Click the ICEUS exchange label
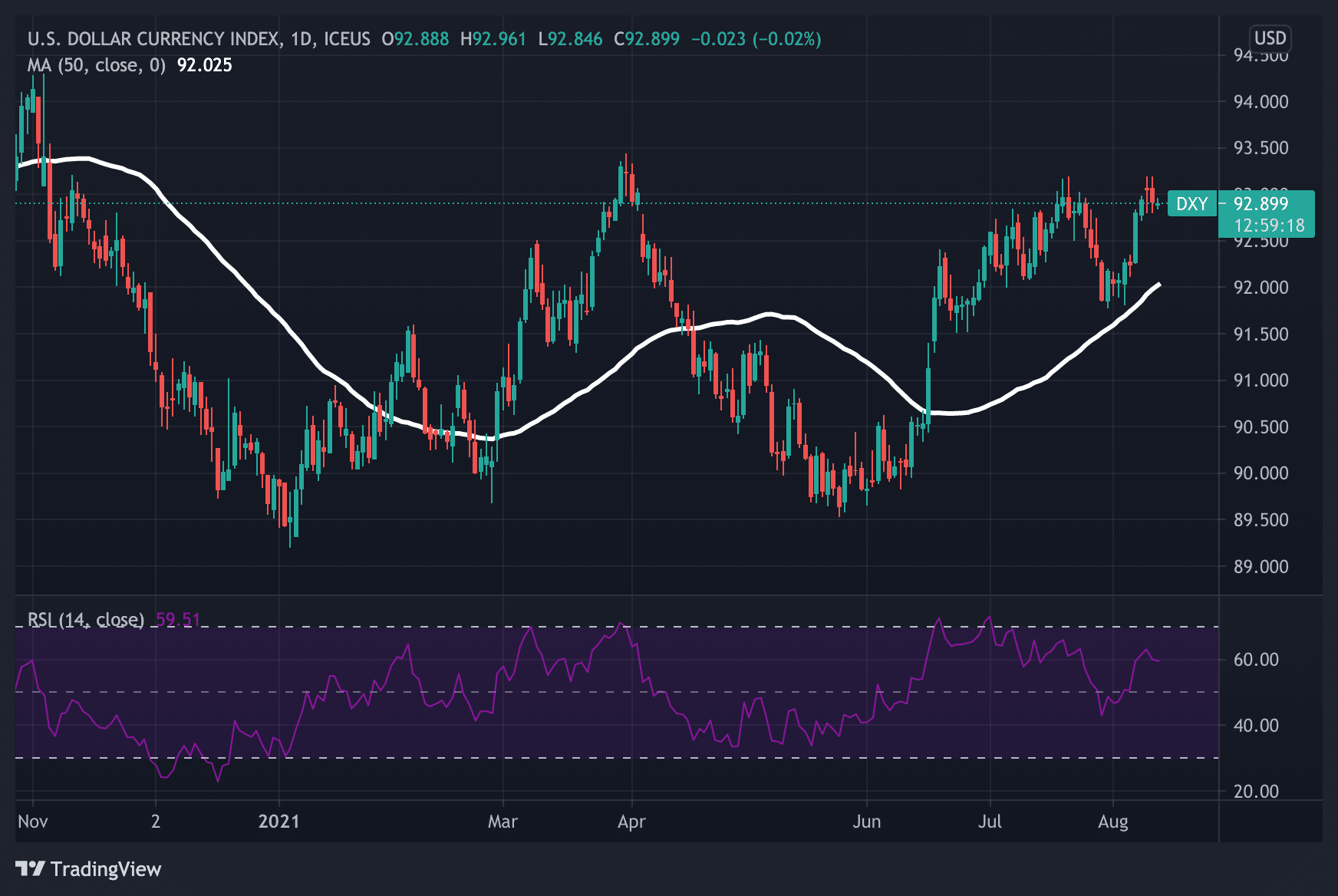1338x896 pixels. pyautogui.click(x=348, y=39)
